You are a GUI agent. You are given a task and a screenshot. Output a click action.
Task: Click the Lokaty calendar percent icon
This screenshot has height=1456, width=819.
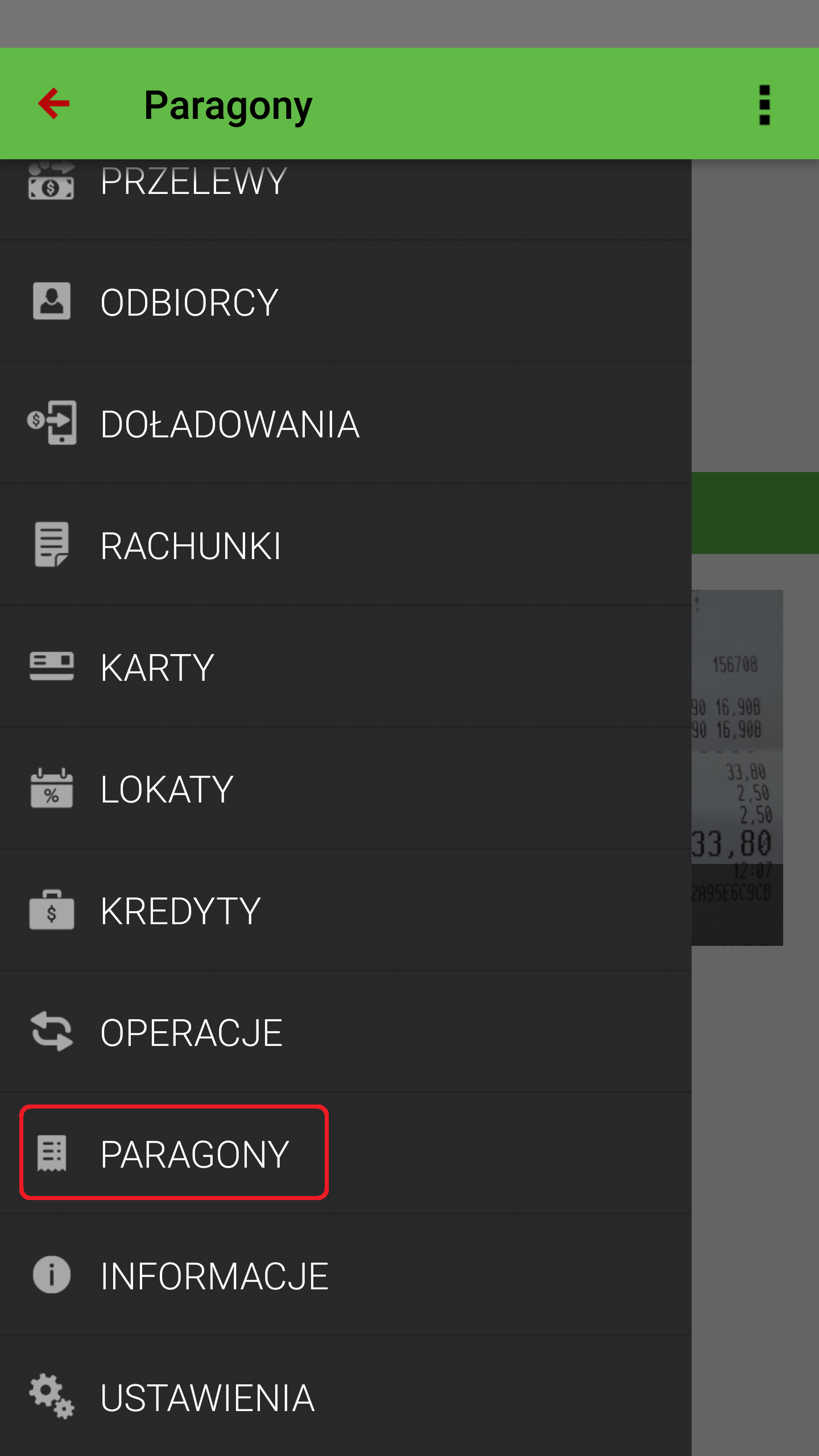52,788
